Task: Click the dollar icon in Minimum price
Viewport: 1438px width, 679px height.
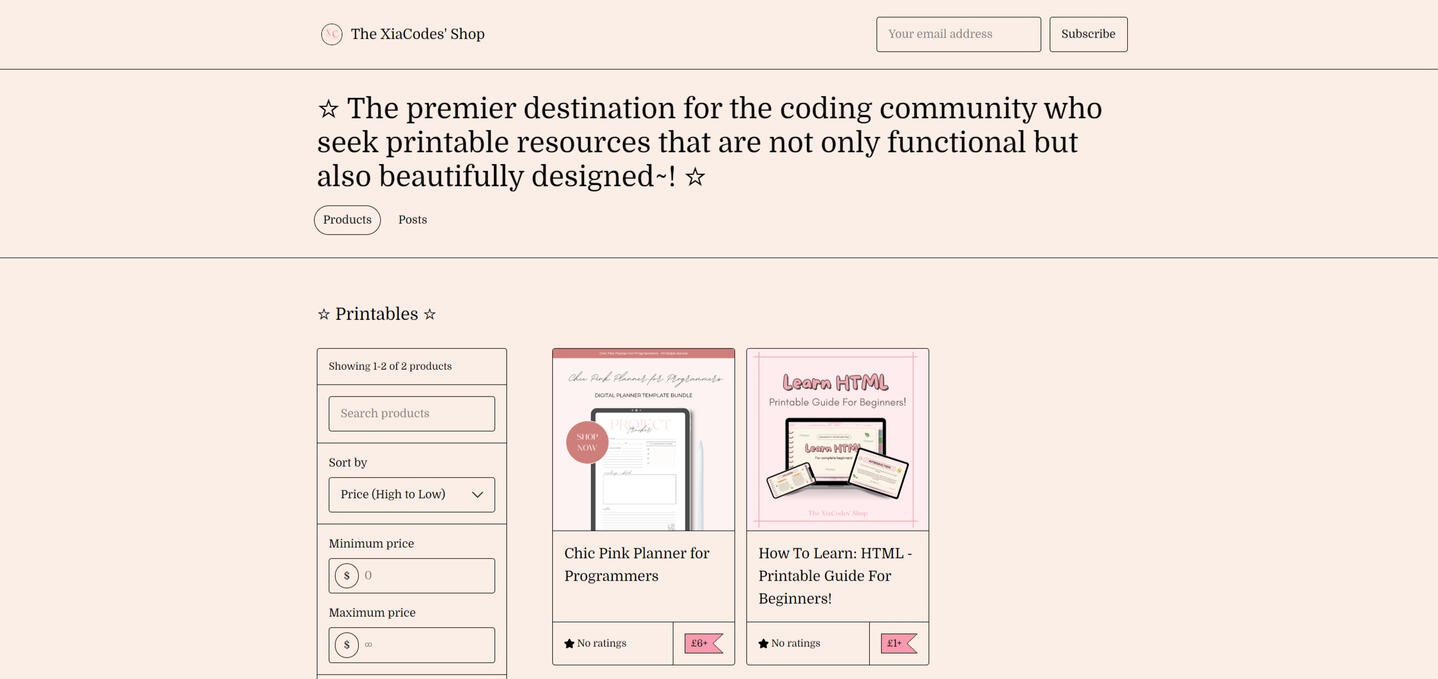Action: click(x=347, y=576)
